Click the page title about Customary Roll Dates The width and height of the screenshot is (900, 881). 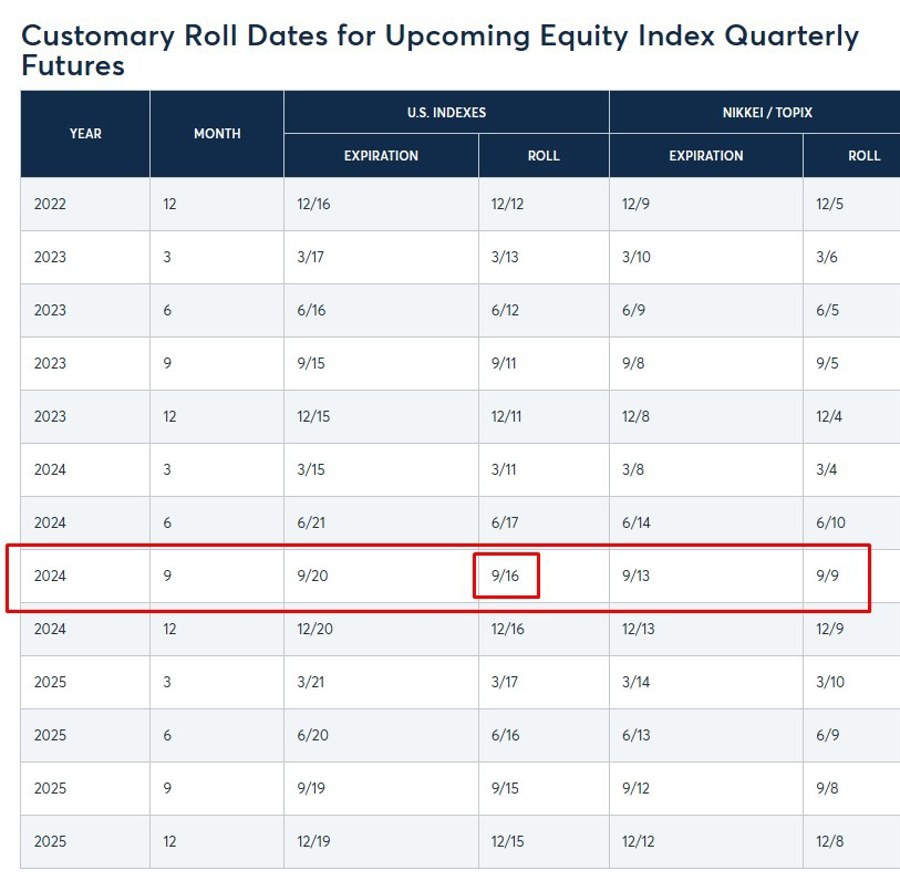(440, 50)
